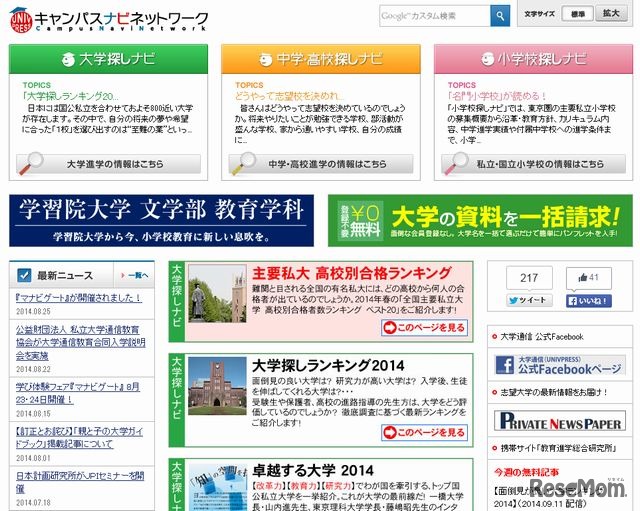The image size is (640, 511).
Task: Click the date 2014.08.15
Action: tap(33, 413)
